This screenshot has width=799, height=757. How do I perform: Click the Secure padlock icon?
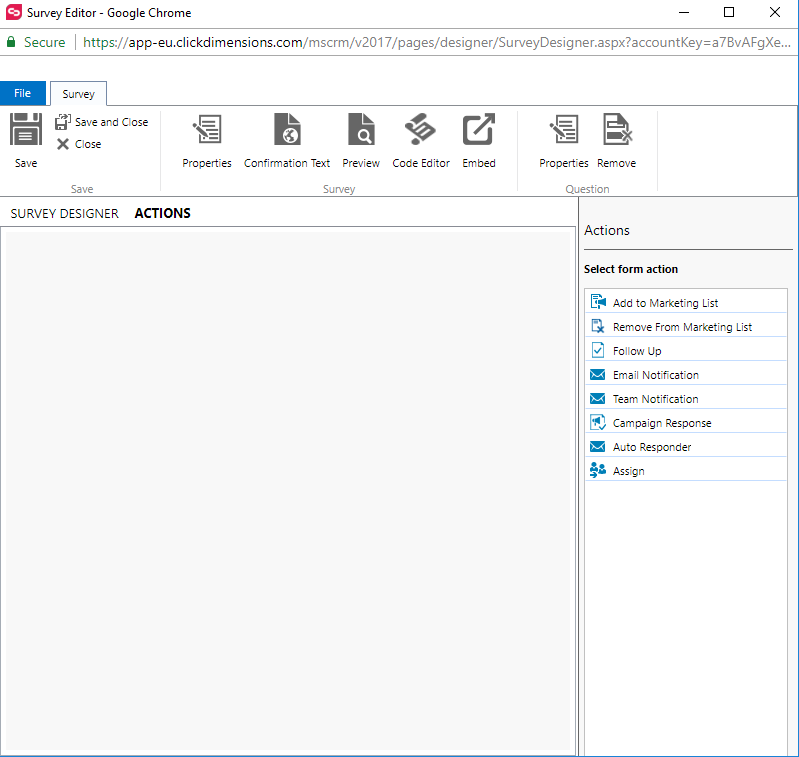11,42
